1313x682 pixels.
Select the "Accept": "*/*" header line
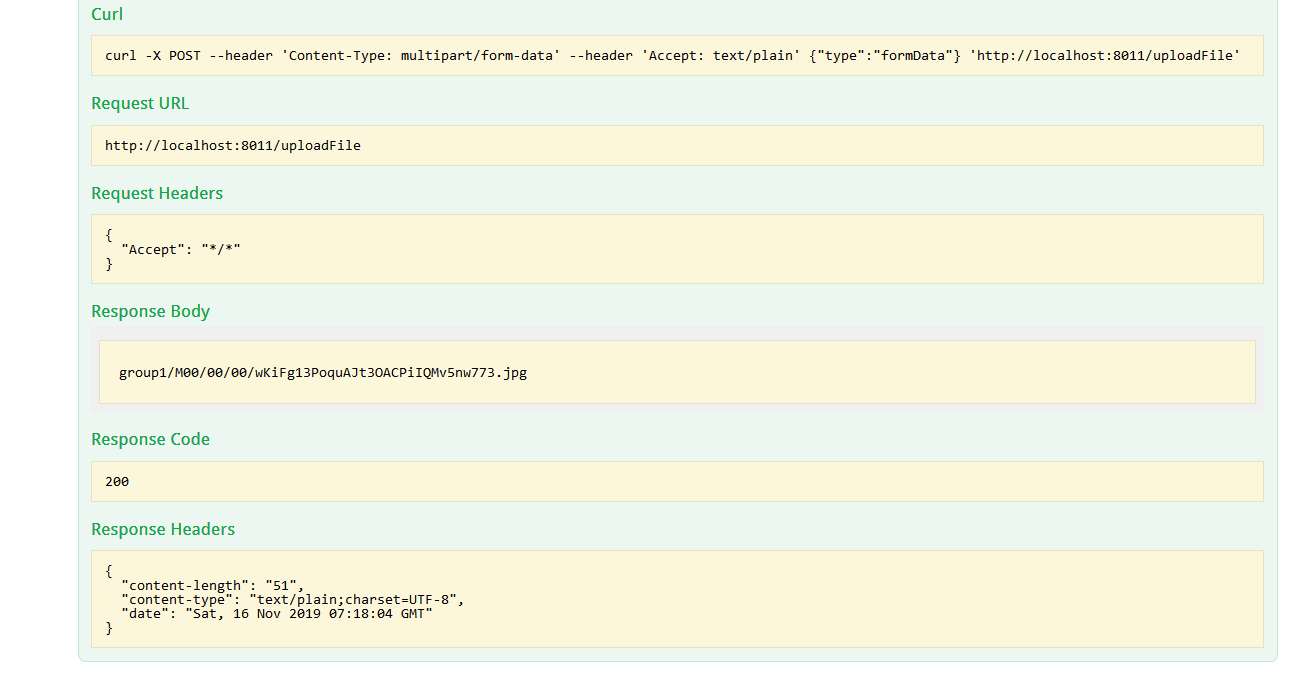181,249
